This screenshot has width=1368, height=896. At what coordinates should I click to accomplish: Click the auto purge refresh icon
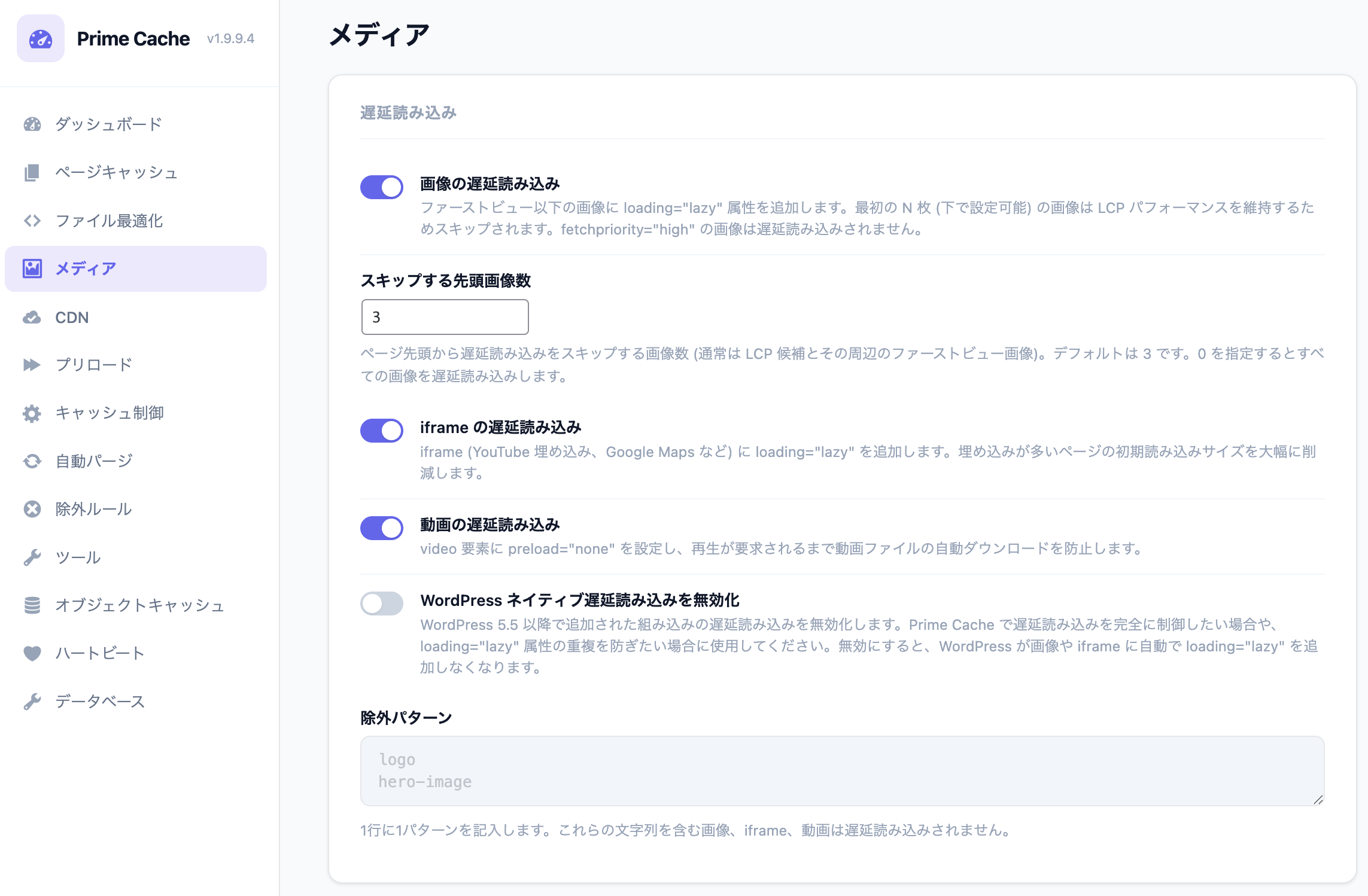point(32,461)
